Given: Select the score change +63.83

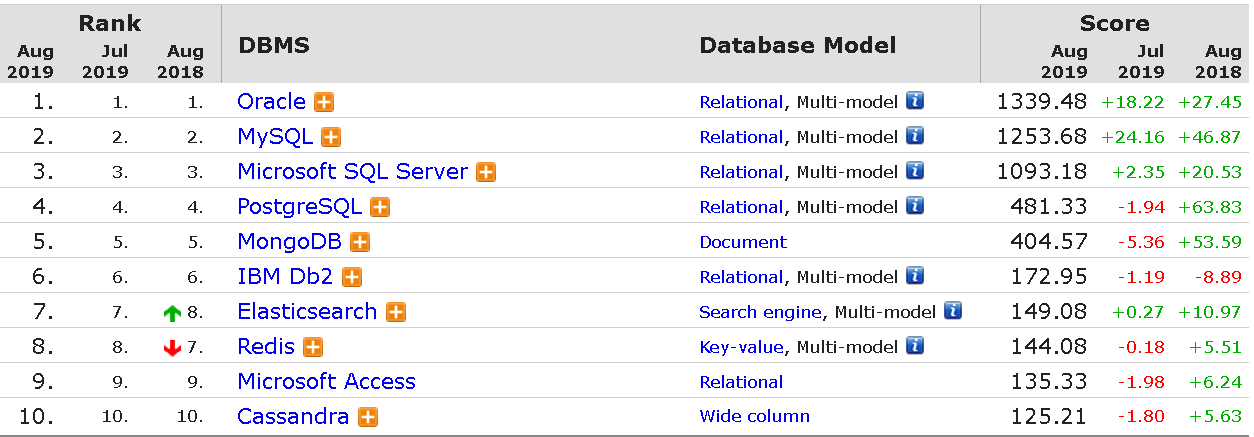Looking at the screenshot, I should pos(1210,207).
